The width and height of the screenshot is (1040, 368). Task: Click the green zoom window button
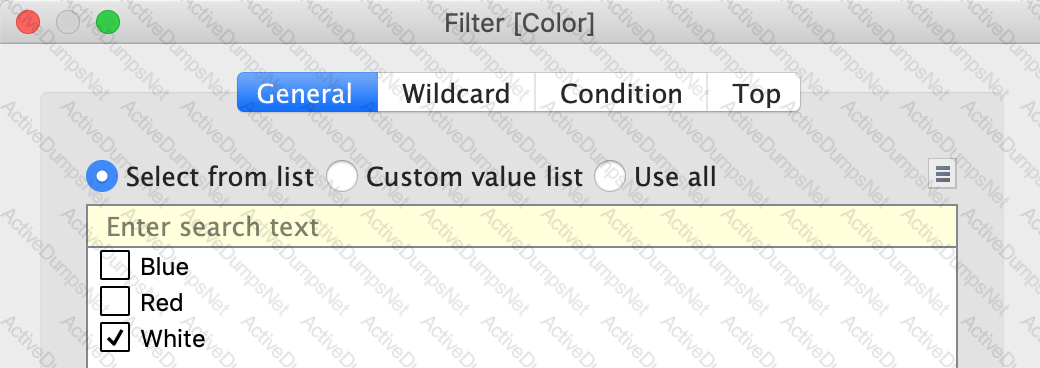pos(108,23)
